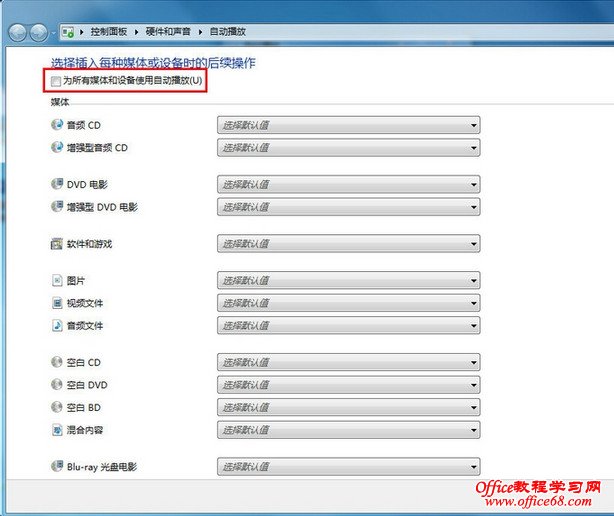Go back with the Back arrow button
This screenshot has height=516, width=614.
pos(18,32)
